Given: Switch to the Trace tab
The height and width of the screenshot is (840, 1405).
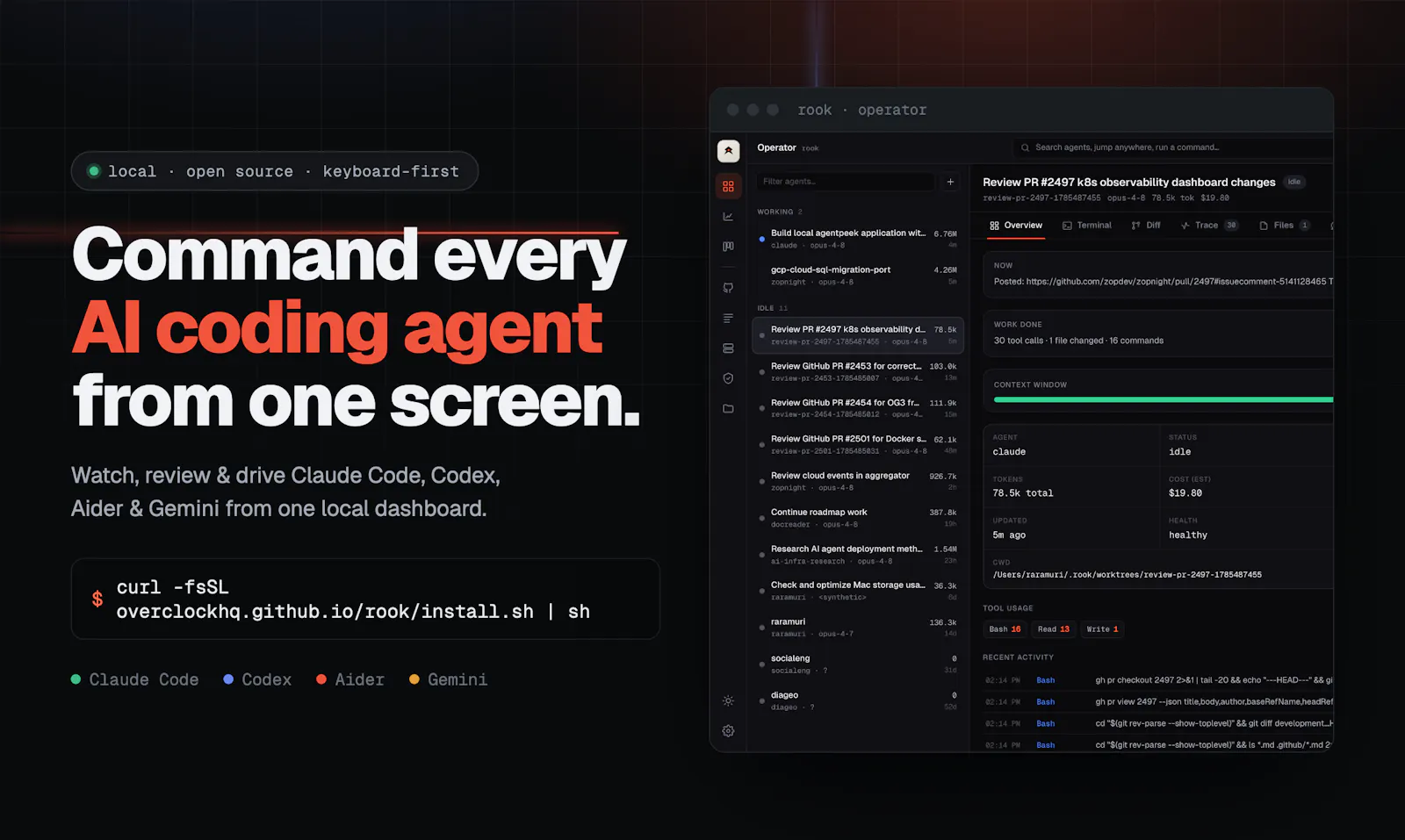Looking at the screenshot, I should [1209, 226].
